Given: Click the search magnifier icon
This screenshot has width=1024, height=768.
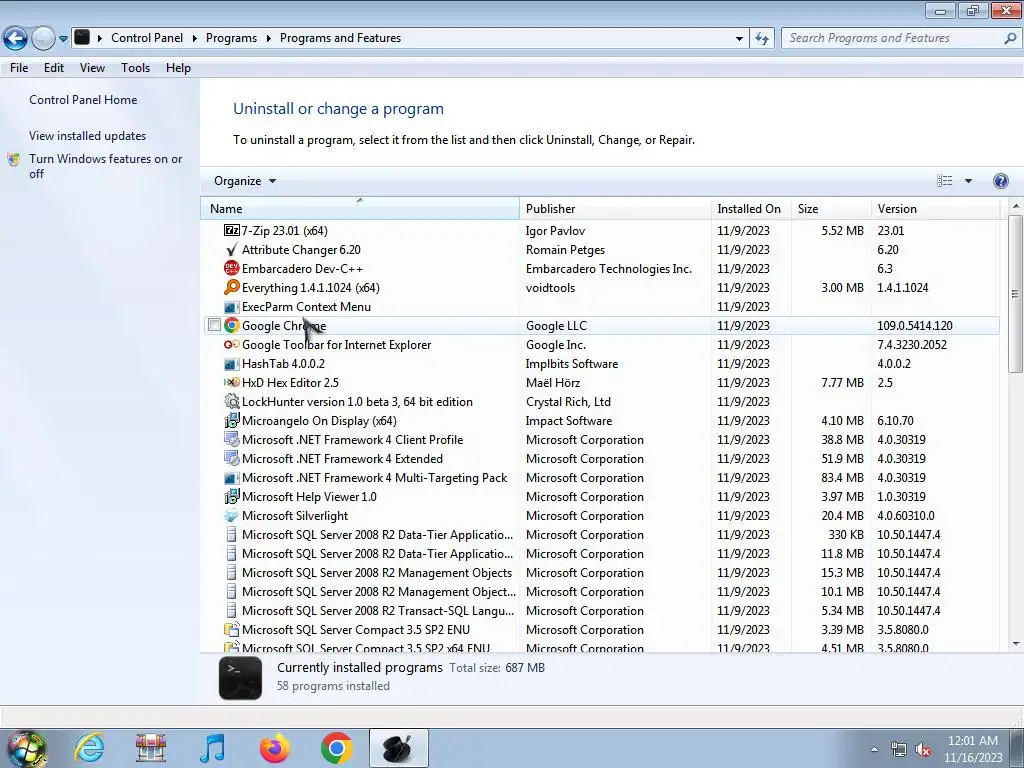Looking at the screenshot, I should tap(1010, 38).
